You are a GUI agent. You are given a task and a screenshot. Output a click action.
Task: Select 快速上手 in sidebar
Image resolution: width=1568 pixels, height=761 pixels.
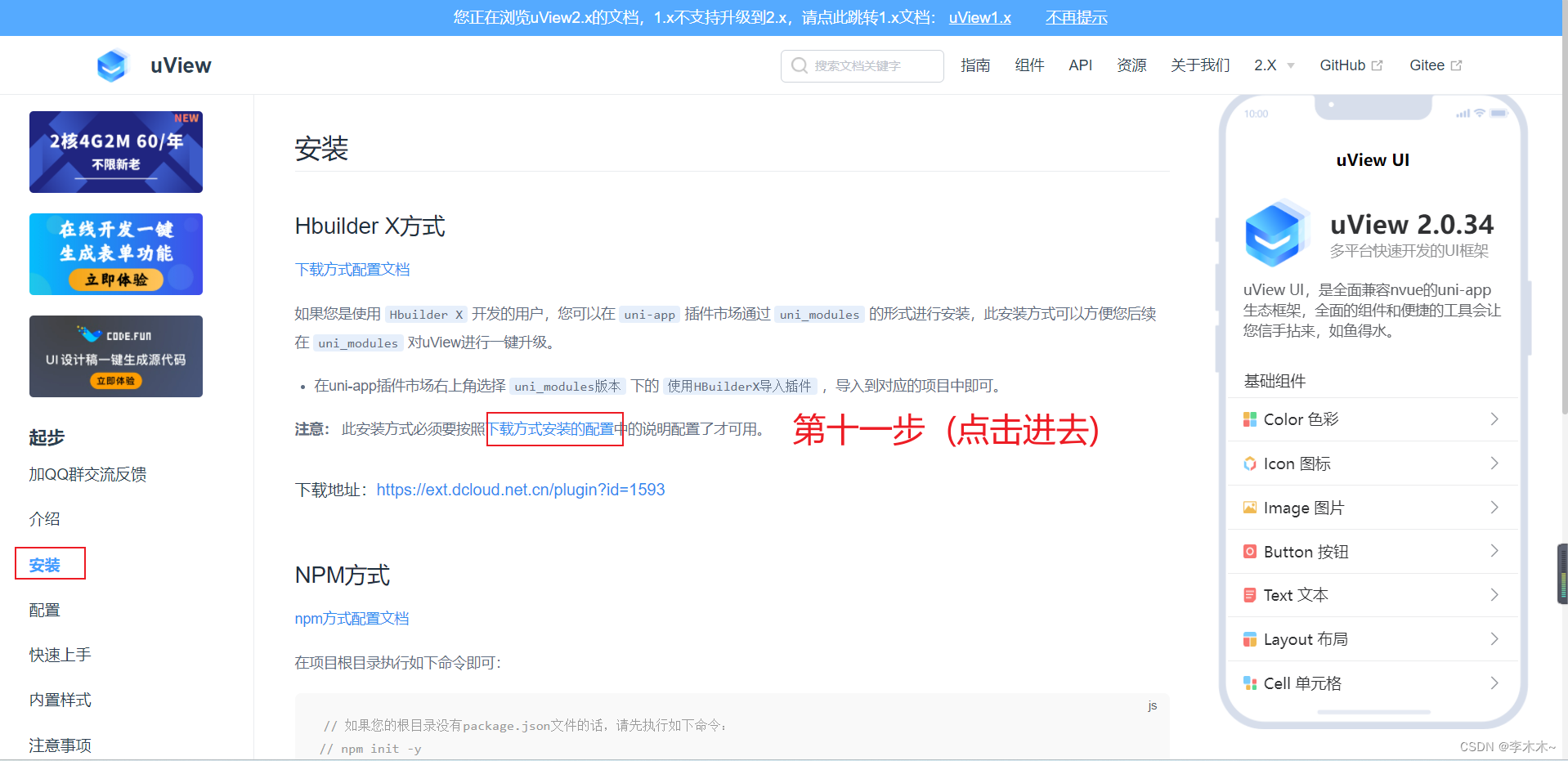(x=60, y=655)
